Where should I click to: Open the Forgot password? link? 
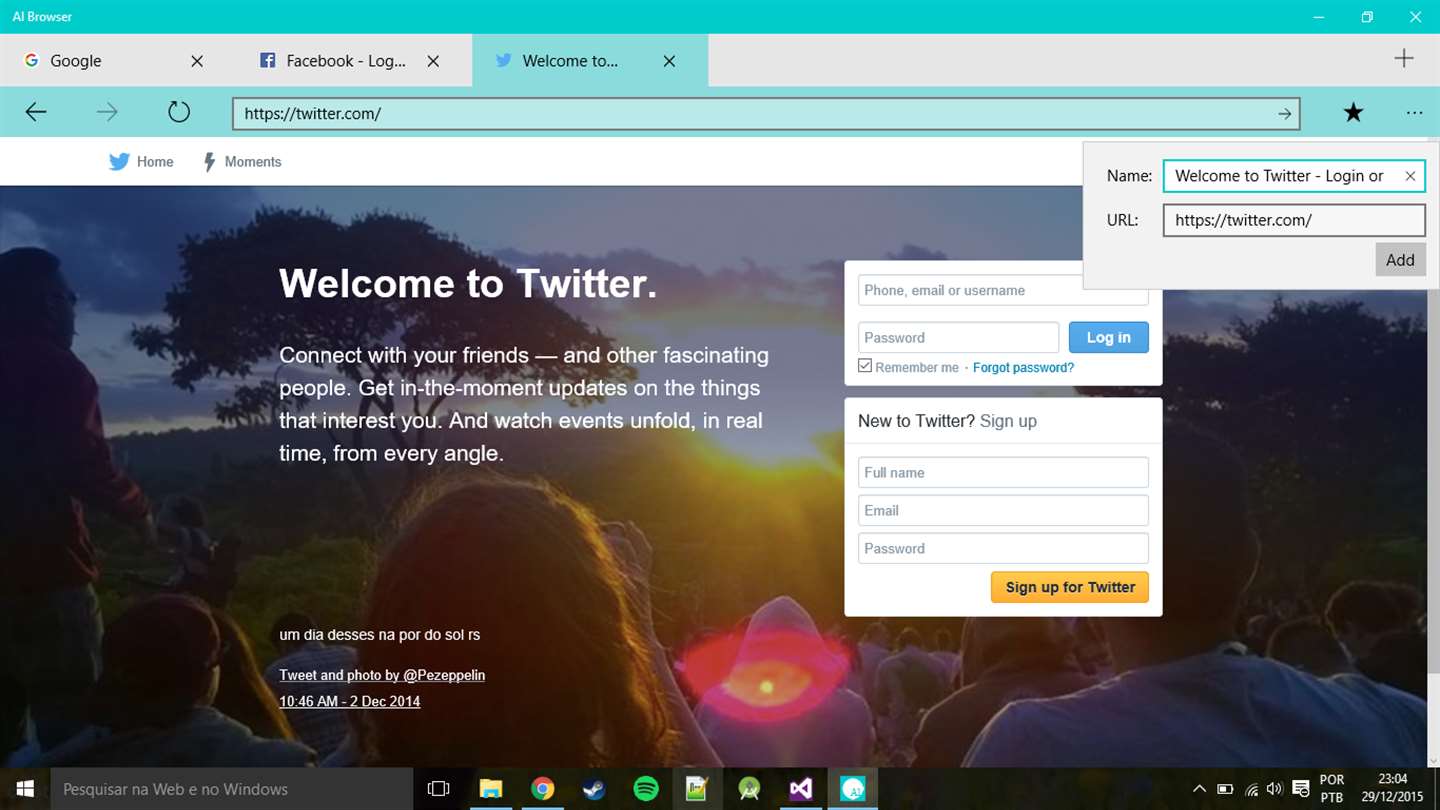point(1023,368)
